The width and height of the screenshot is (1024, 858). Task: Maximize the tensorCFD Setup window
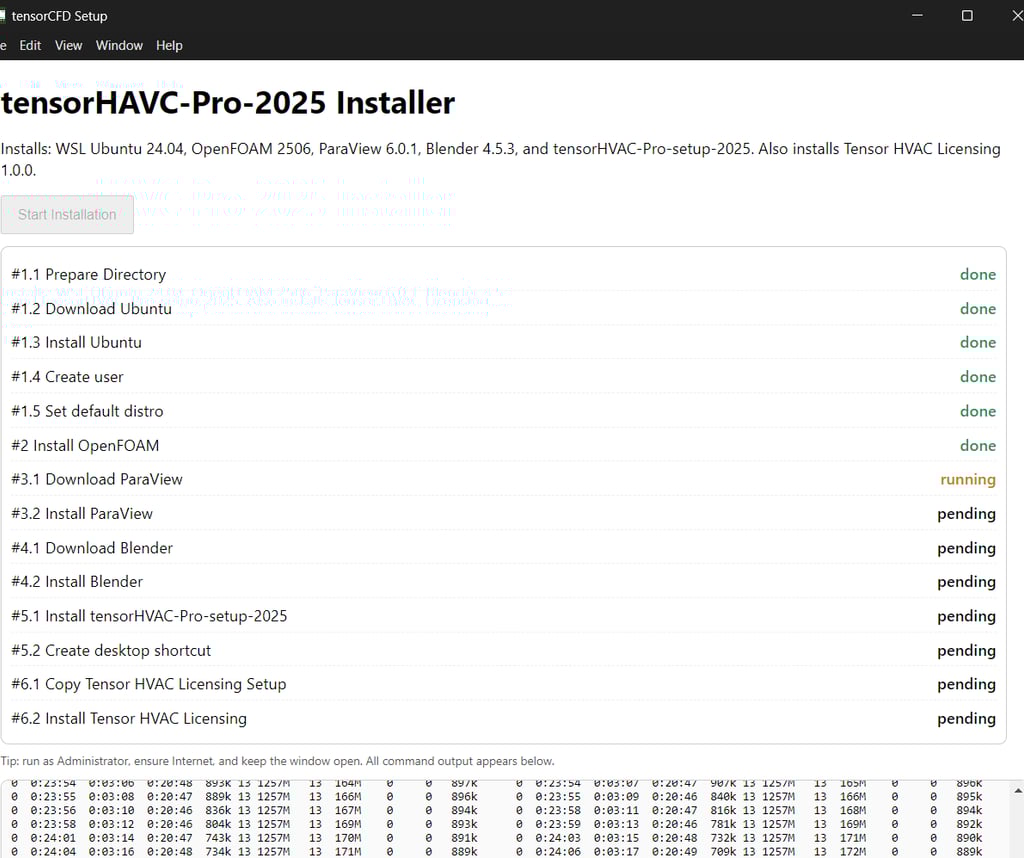[967, 16]
